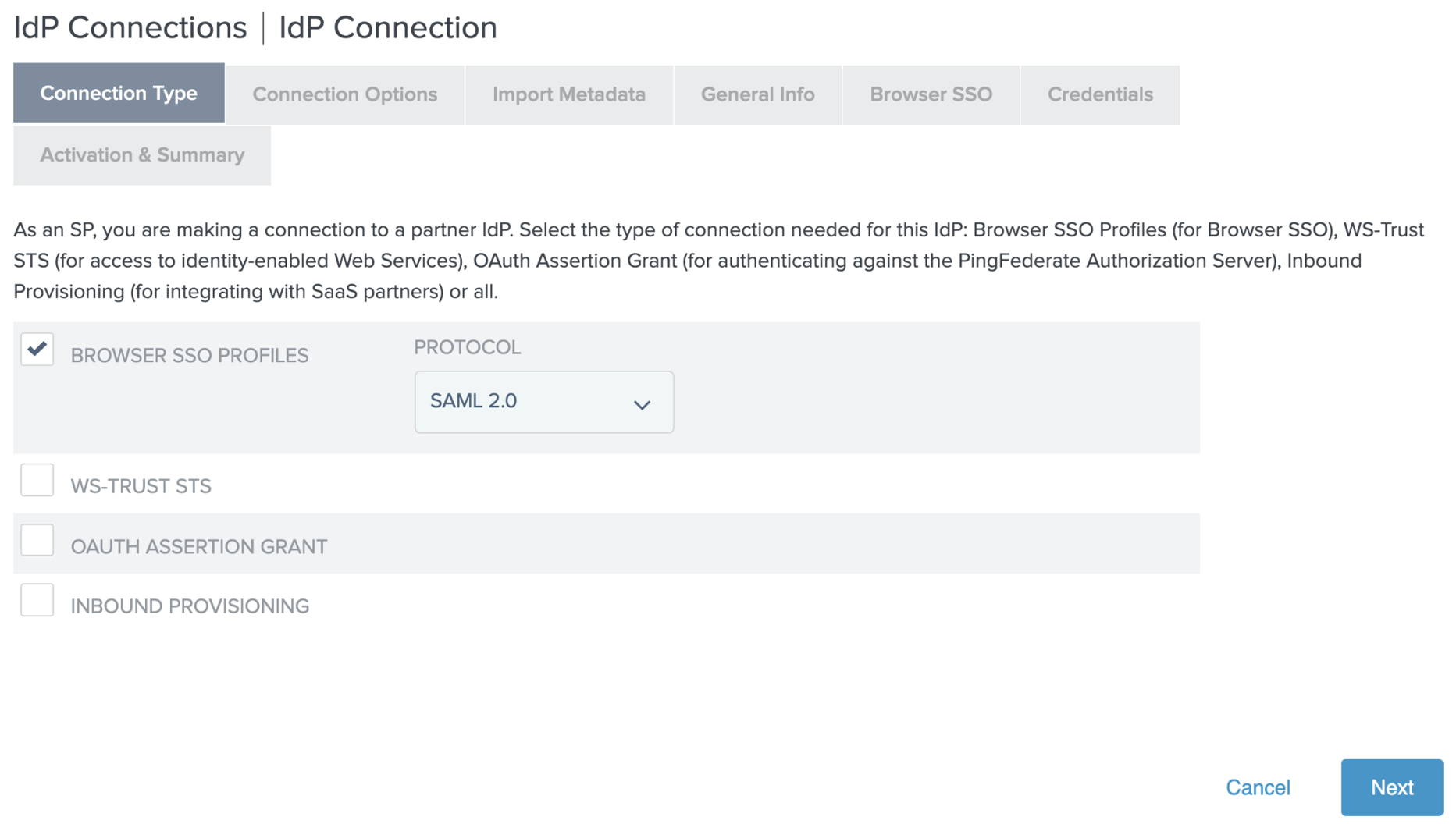This screenshot has height=824, width=1456.
Task: Jump to the Activation & Summary tab
Action: click(x=142, y=155)
